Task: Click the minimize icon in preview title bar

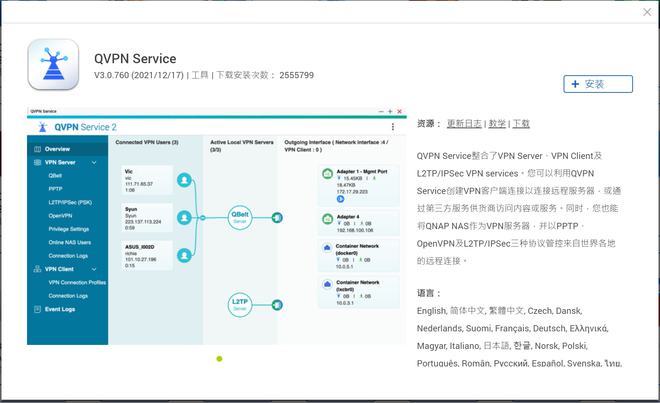Action: coord(381,112)
